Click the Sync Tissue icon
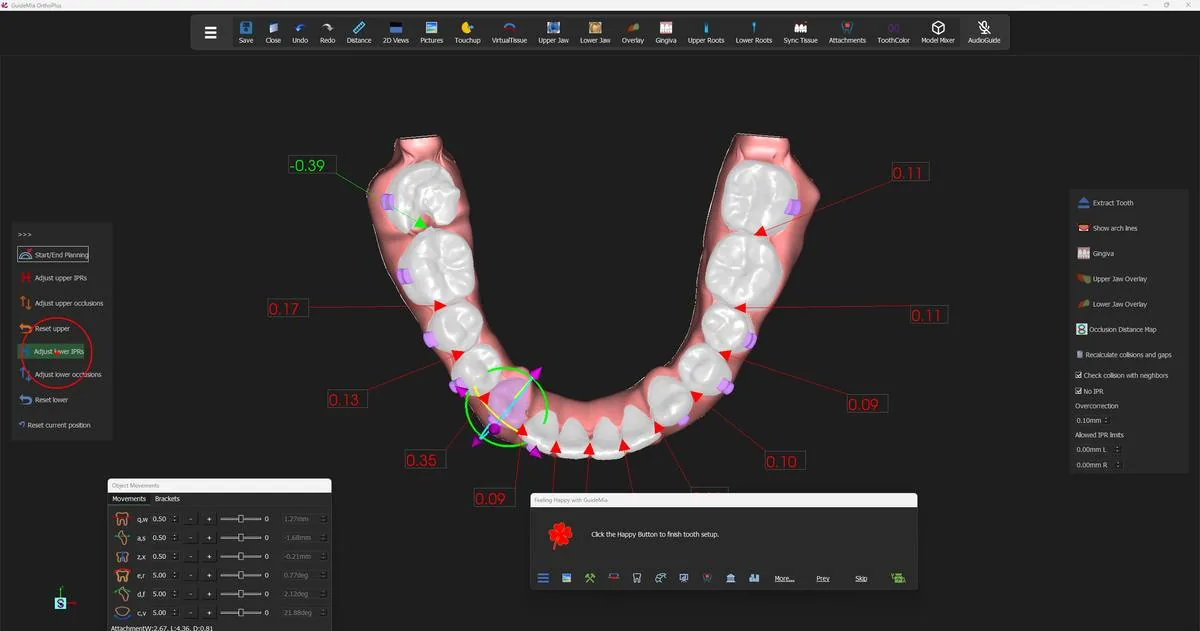 coord(800,32)
